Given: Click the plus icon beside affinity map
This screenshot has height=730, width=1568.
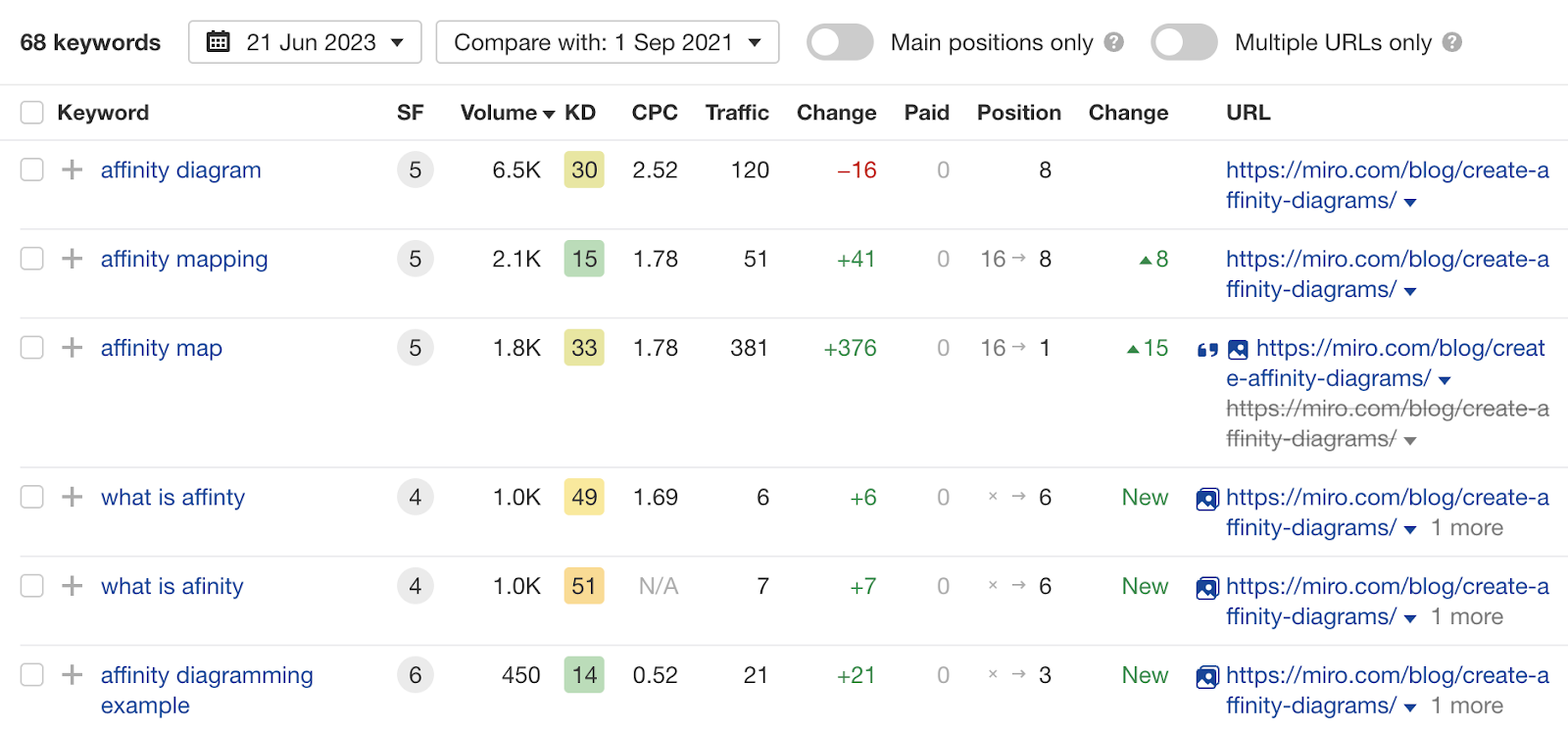Looking at the screenshot, I should (x=72, y=348).
